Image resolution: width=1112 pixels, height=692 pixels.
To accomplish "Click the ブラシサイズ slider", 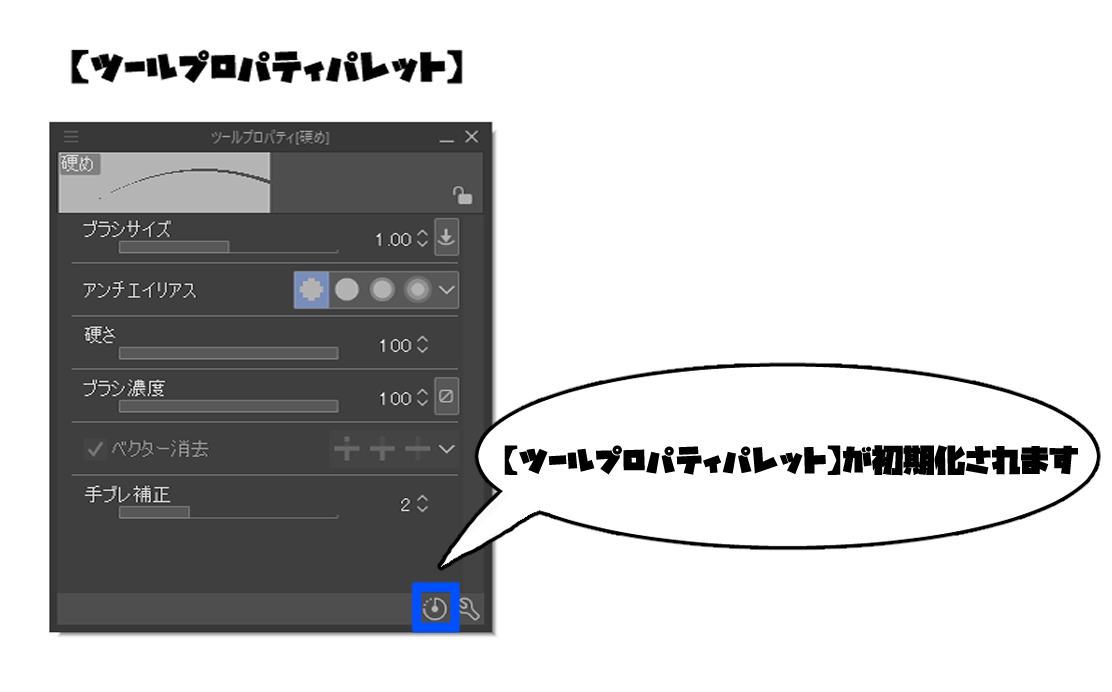I will point(228,247).
